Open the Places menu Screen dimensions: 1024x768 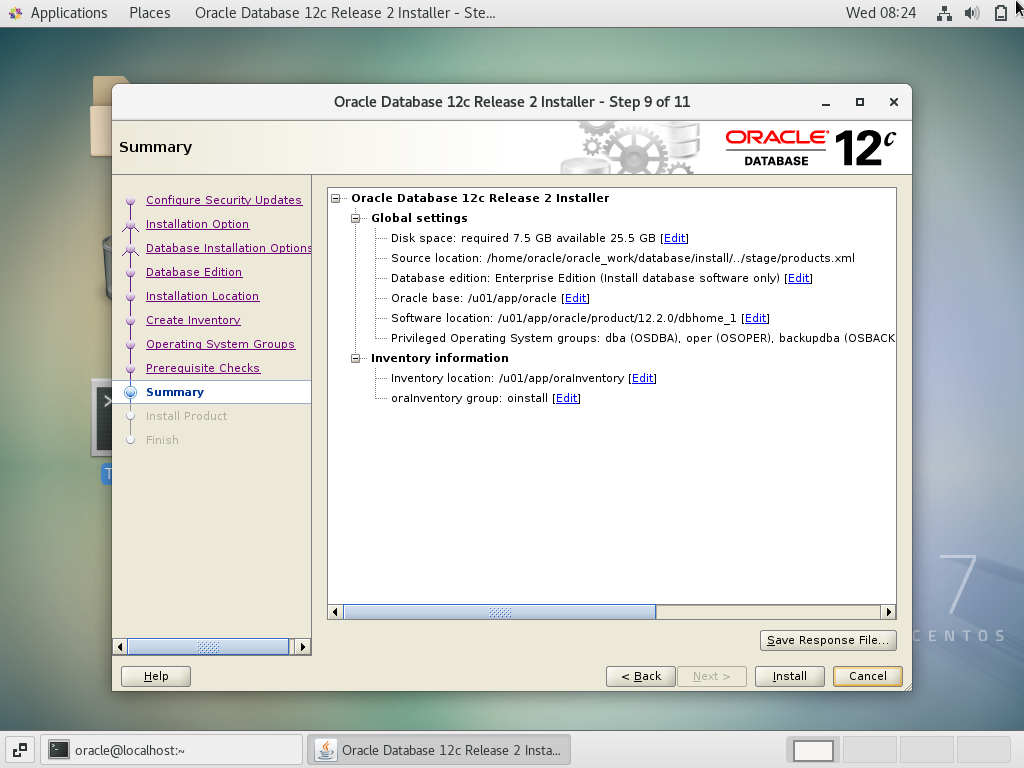[x=150, y=13]
